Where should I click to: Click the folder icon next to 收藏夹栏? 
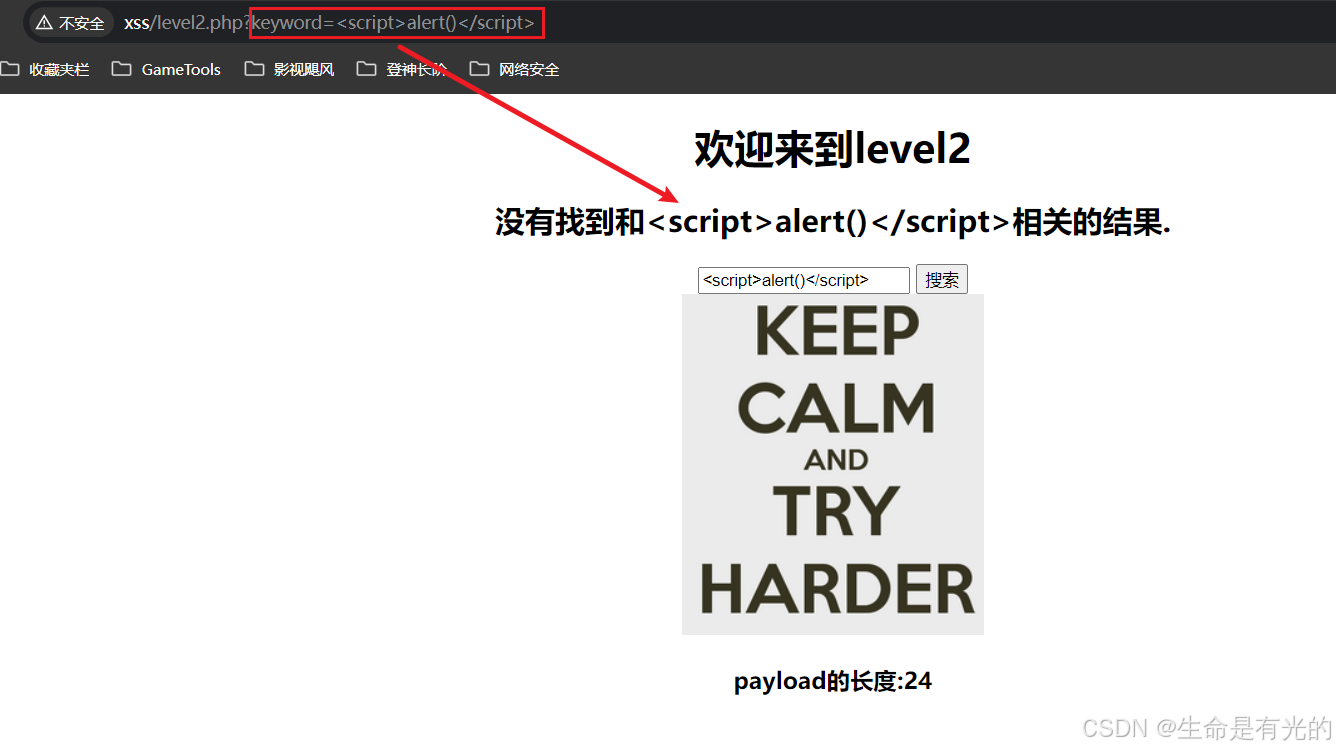click(x=11, y=68)
